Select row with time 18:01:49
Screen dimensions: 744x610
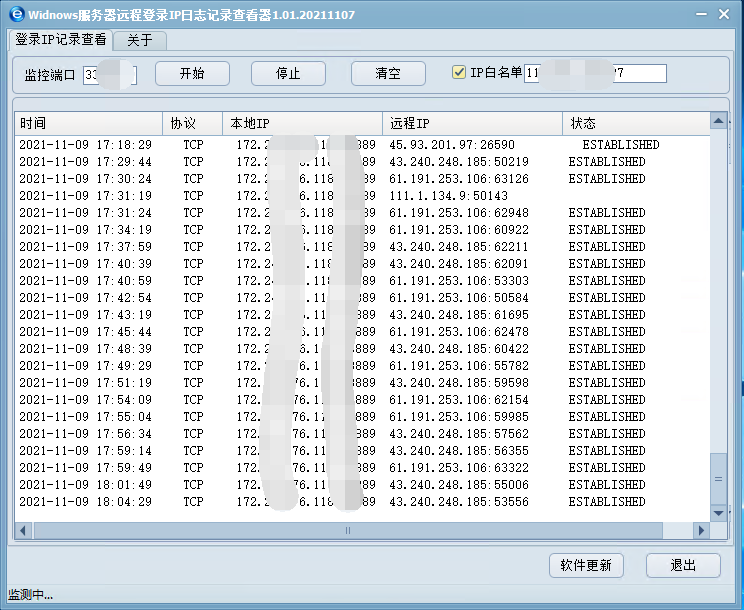click(363, 485)
